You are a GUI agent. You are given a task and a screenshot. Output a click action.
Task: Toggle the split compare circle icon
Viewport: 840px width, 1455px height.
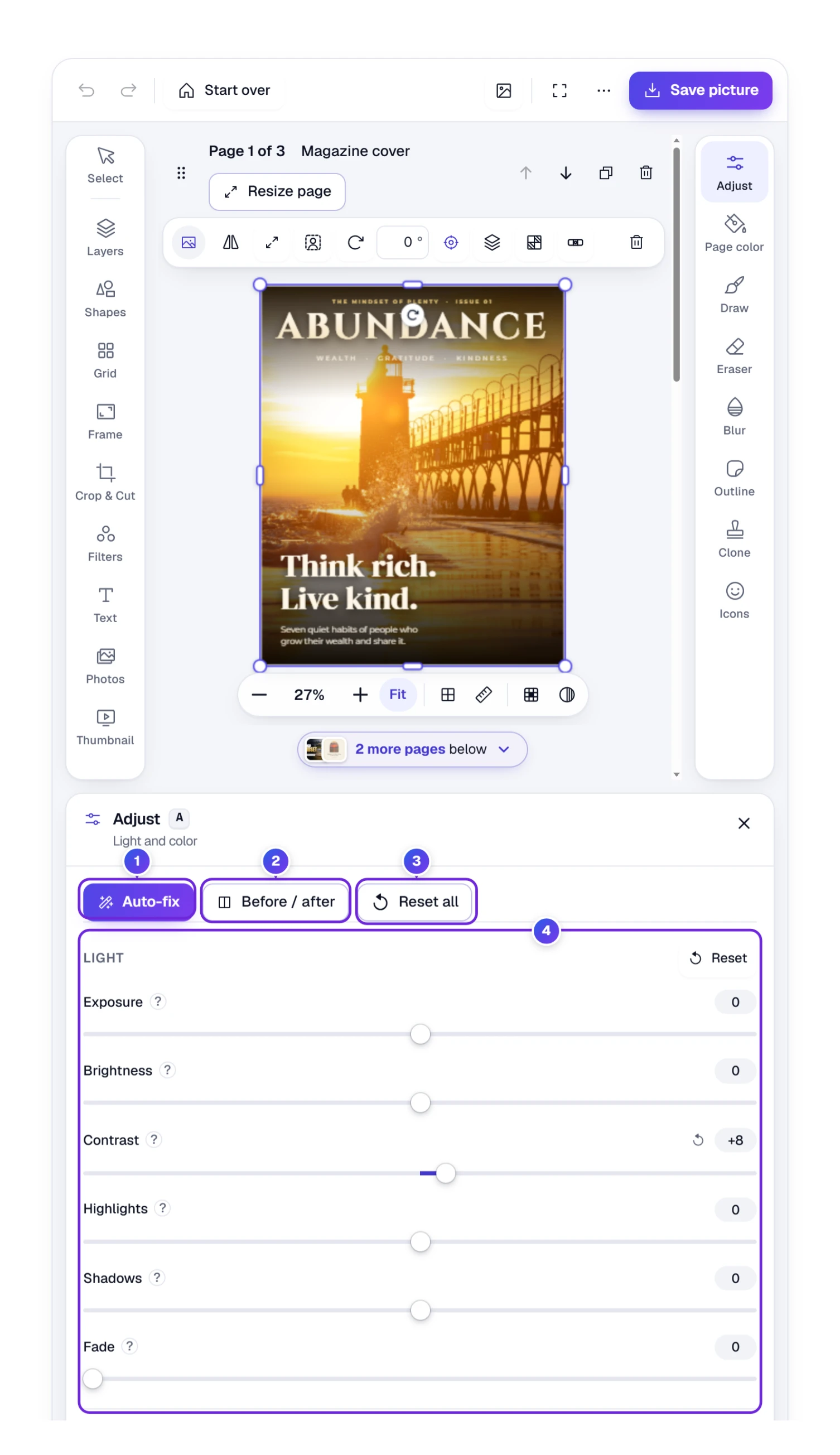pos(567,694)
